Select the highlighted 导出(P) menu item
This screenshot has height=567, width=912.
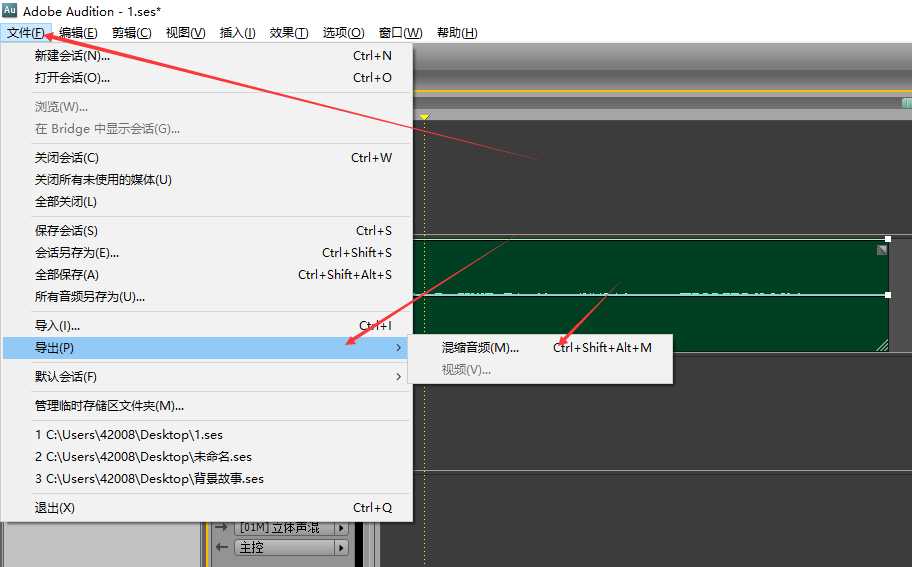[207, 348]
